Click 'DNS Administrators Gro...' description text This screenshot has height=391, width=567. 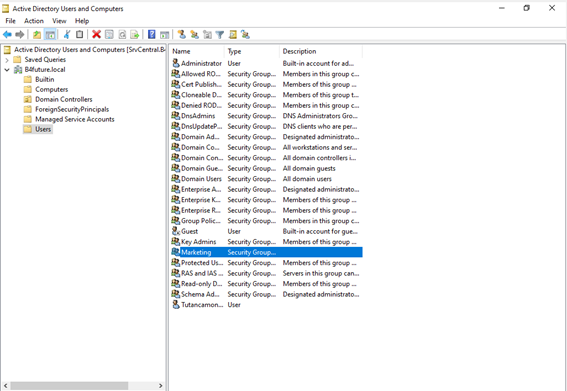click(320, 116)
